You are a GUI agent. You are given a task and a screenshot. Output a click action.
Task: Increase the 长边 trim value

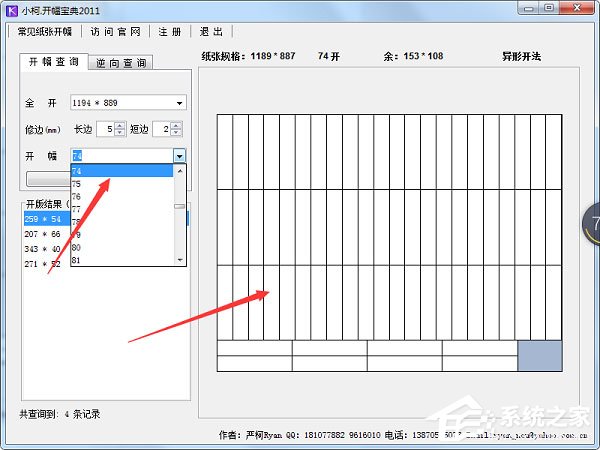[120, 126]
